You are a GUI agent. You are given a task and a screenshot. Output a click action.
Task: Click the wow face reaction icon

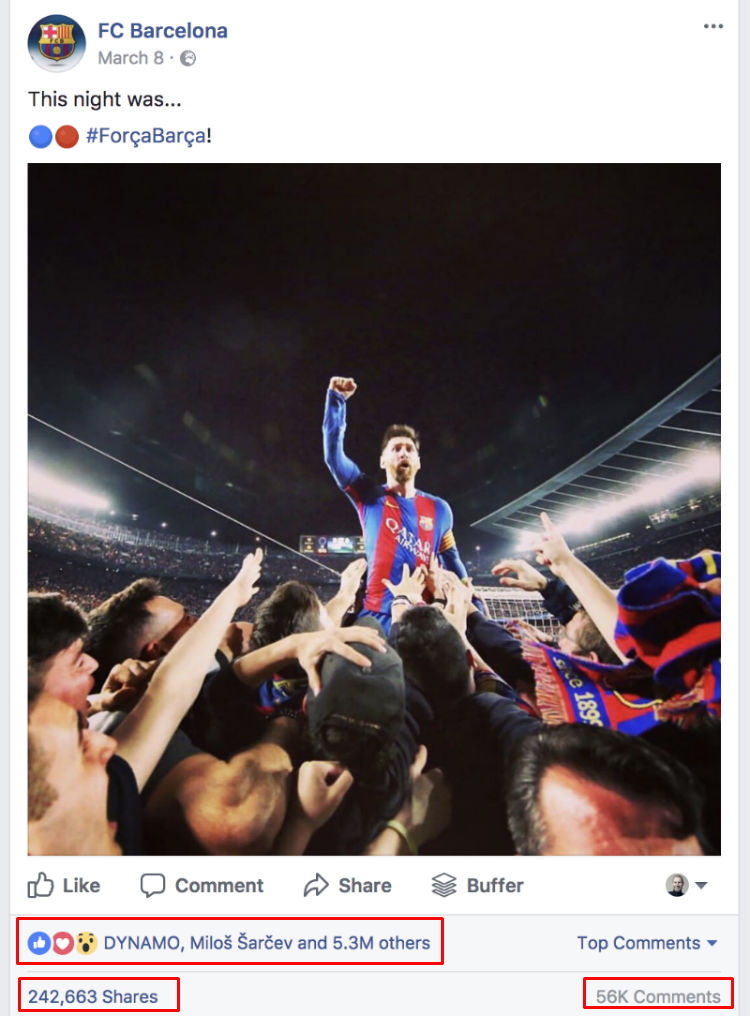pos(86,943)
